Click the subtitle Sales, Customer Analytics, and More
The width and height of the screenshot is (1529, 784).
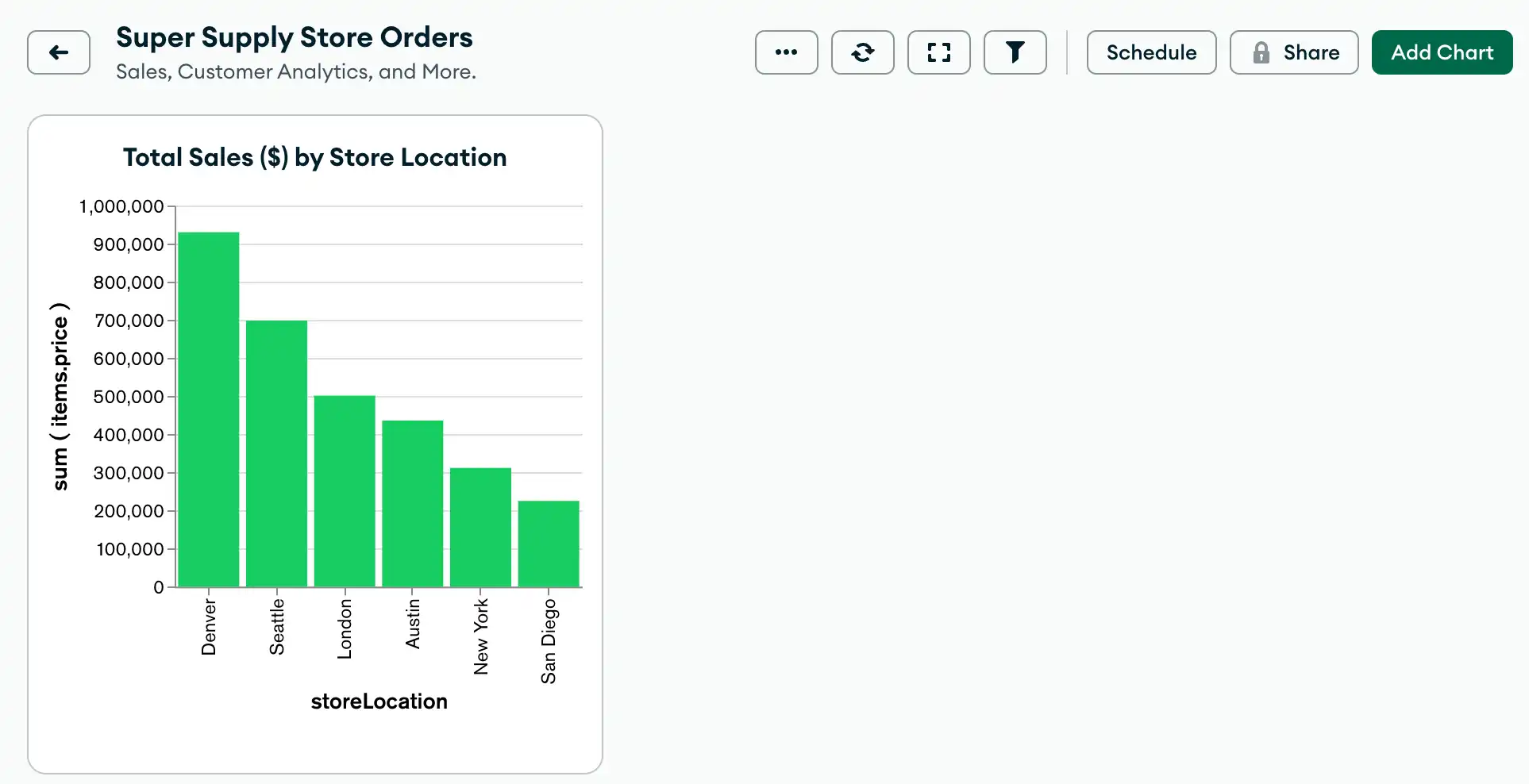[295, 71]
